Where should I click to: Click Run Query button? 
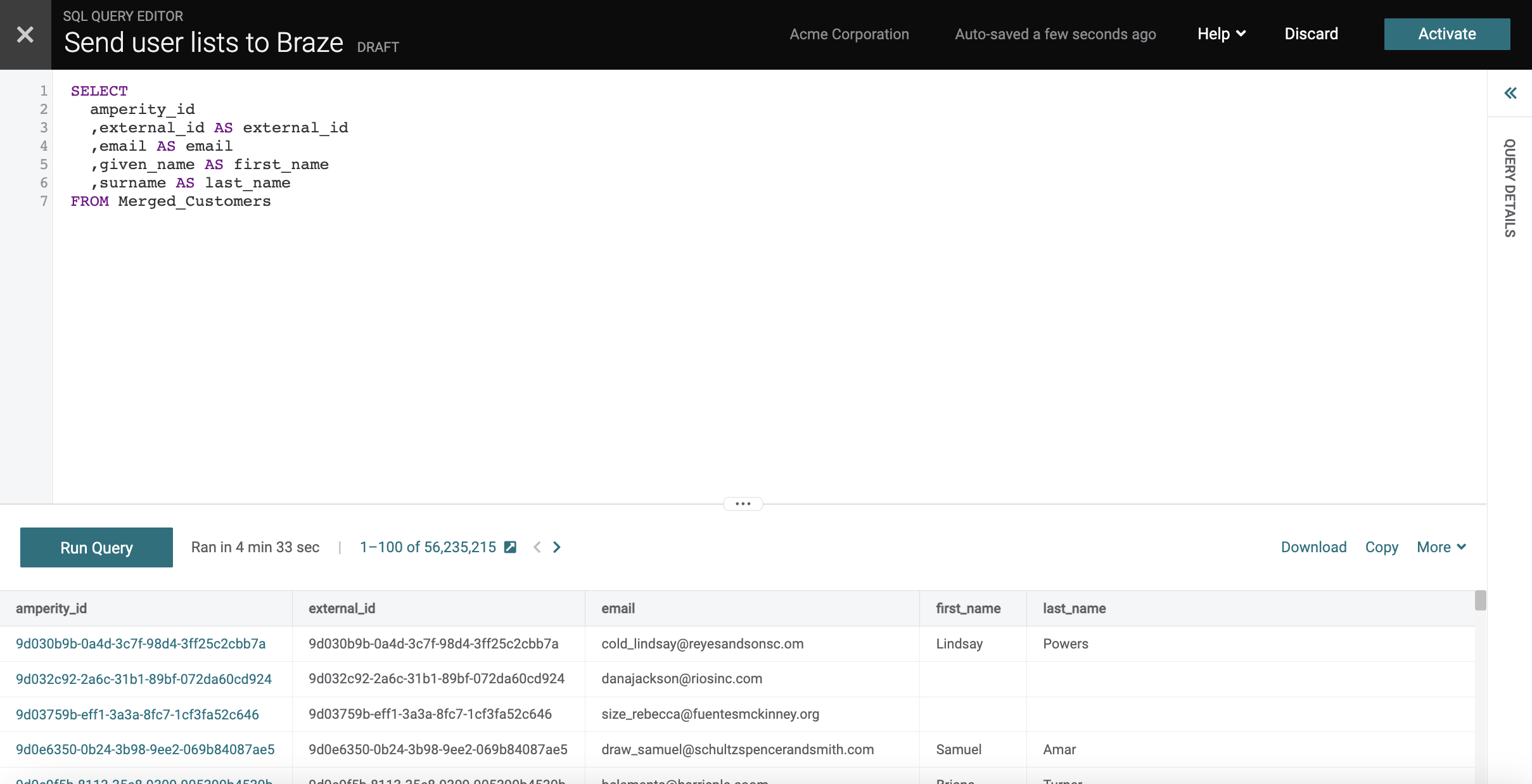(x=96, y=547)
